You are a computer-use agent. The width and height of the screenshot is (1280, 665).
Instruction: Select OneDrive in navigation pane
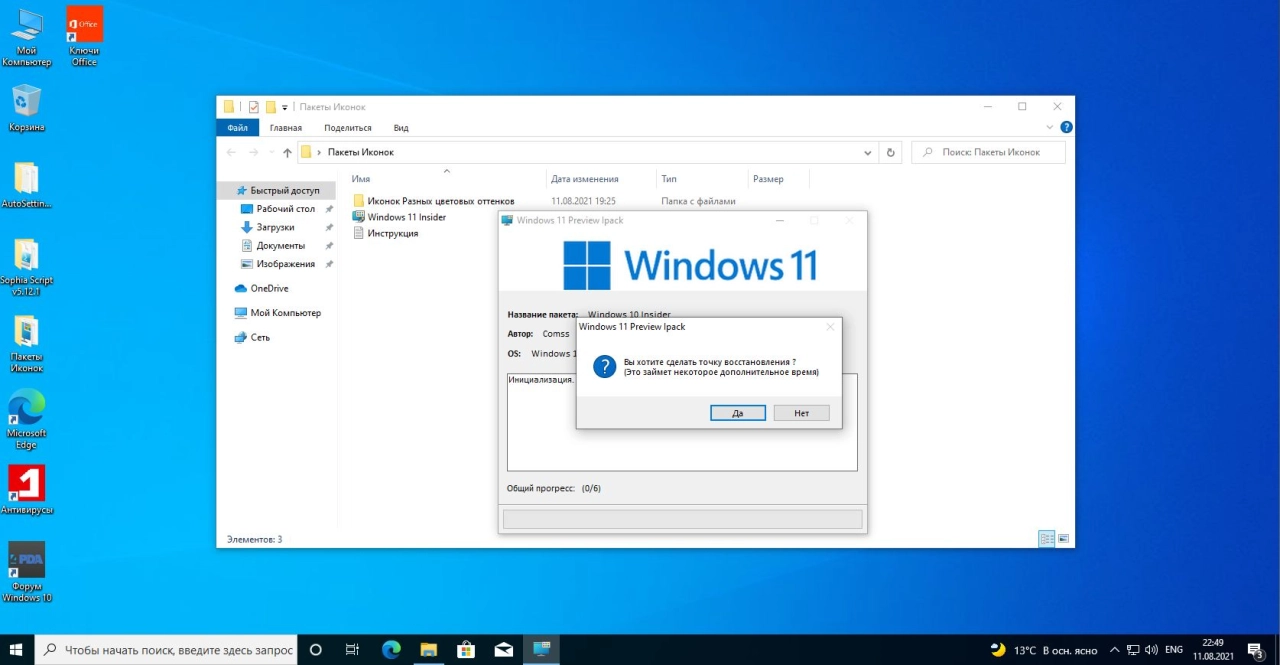[261, 289]
